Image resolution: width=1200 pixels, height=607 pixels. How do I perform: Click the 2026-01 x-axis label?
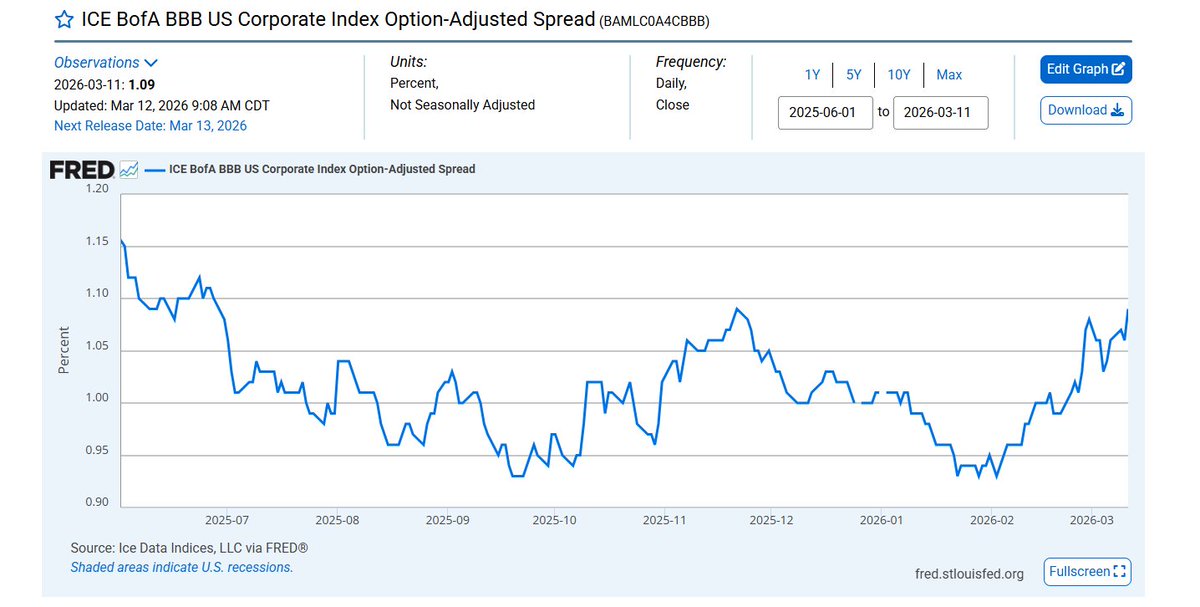point(882,520)
